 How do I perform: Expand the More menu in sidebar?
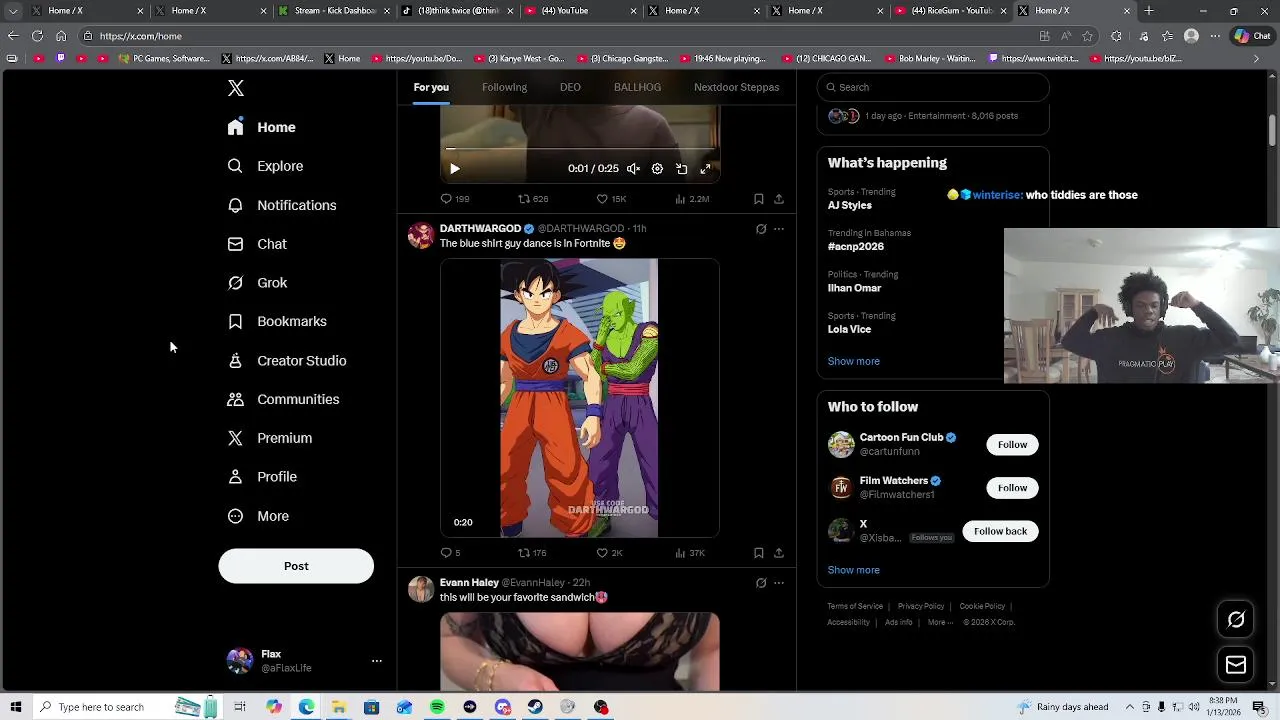click(x=259, y=516)
